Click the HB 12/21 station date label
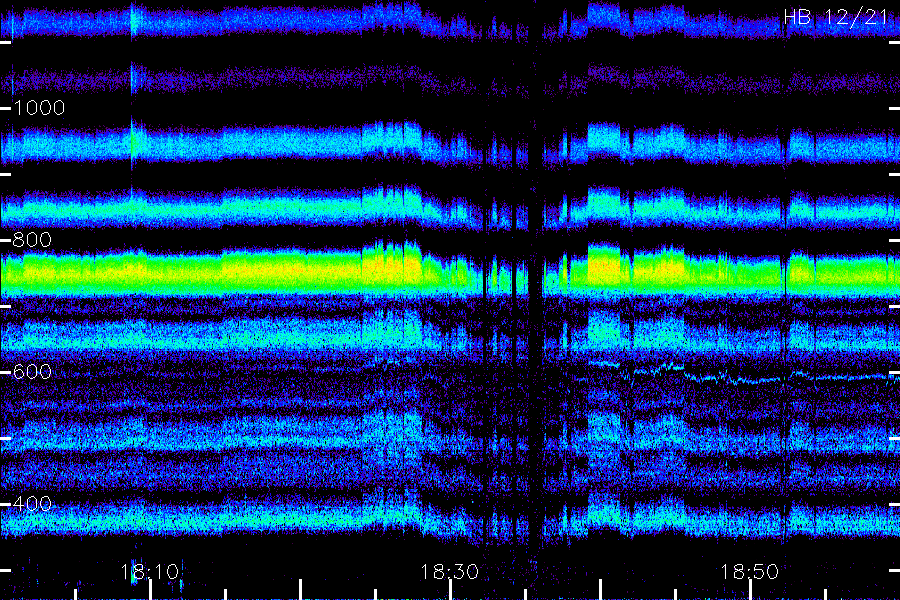 836,17
